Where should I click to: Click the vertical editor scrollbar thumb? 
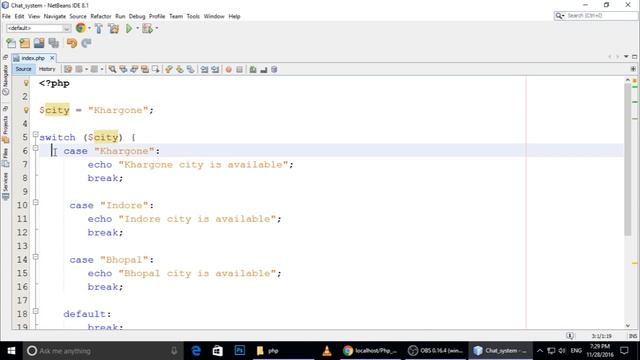[628, 160]
